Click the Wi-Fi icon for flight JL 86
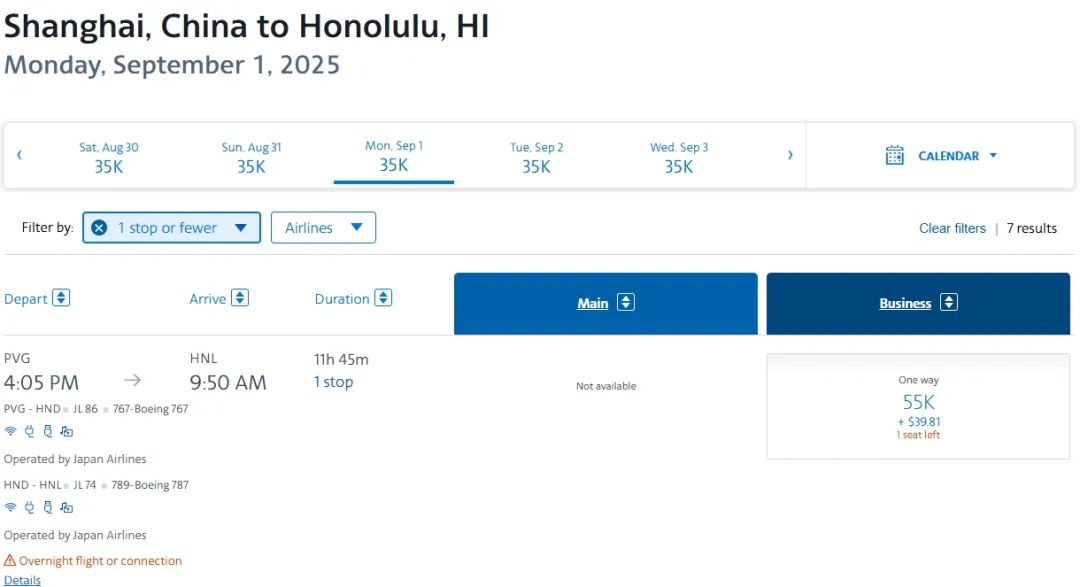The height and width of the screenshot is (587, 1080). (10, 432)
